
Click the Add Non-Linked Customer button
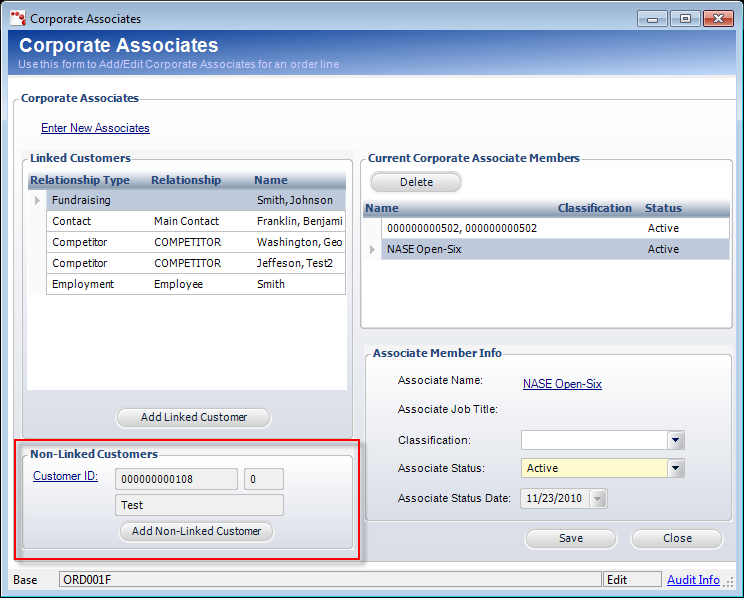(196, 531)
